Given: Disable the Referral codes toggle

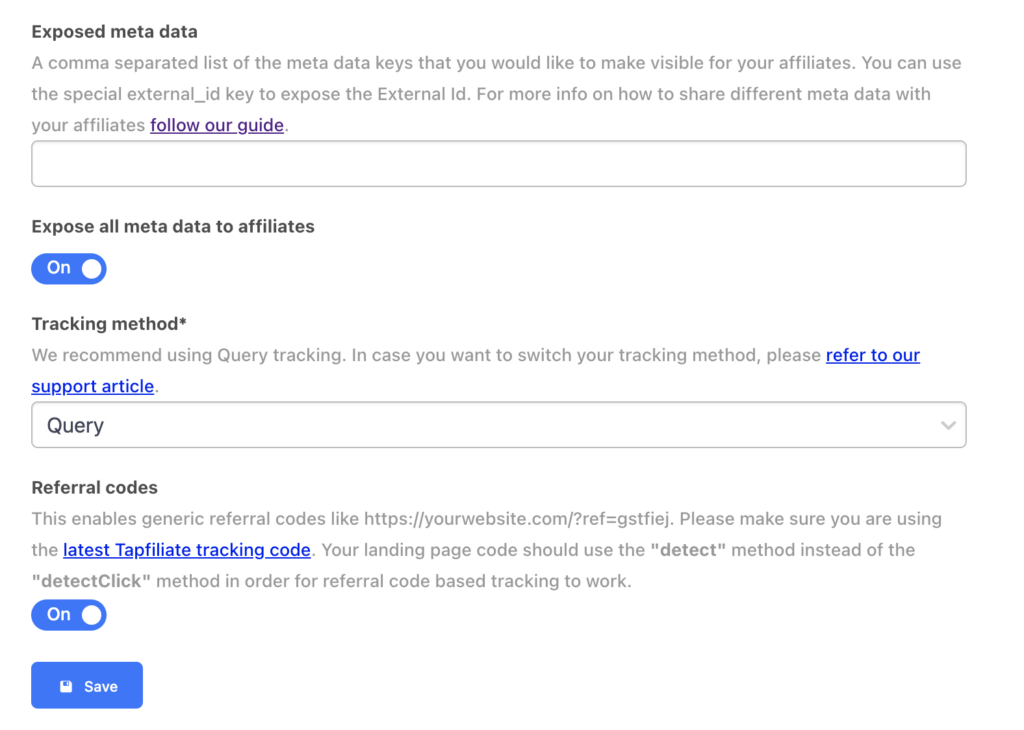Looking at the screenshot, I should click(69, 615).
